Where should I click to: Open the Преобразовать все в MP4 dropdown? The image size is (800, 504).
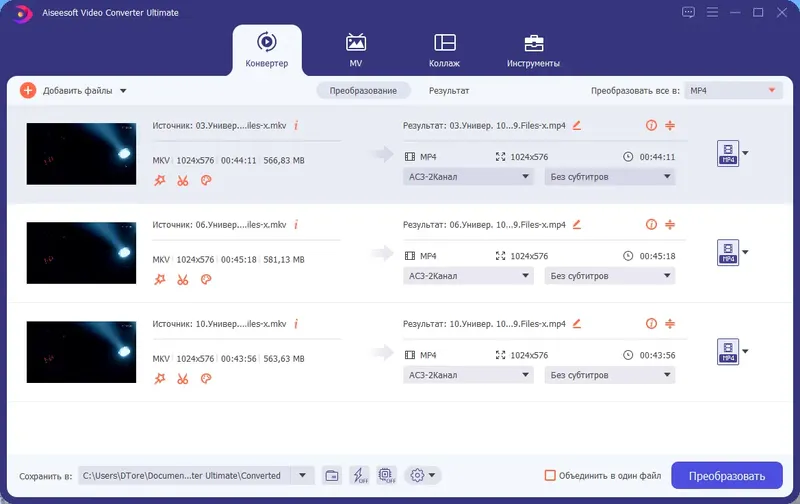coord(733,90)
